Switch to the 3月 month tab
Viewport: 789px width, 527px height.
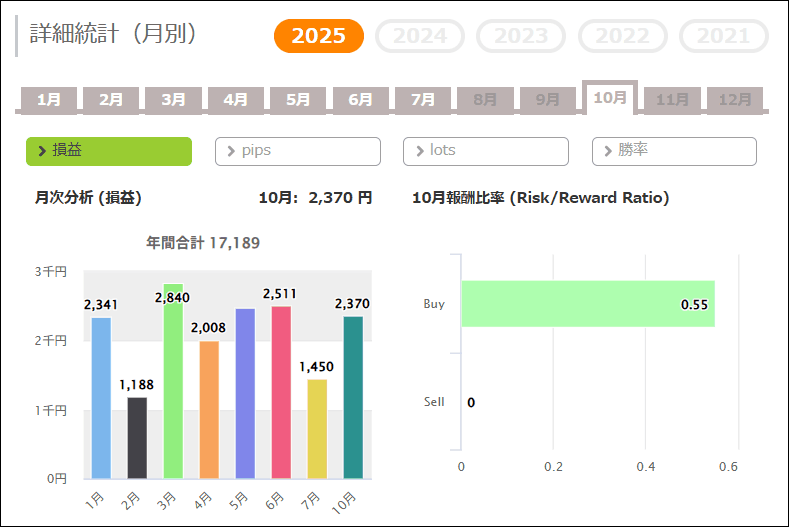pyautogui.click(x=174, y=100)
